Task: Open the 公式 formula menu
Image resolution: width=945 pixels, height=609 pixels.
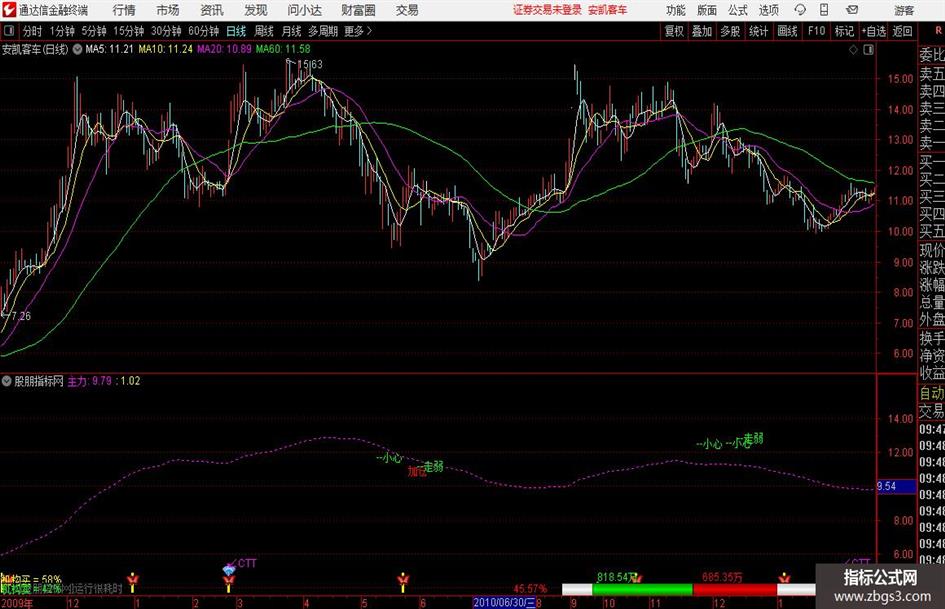Action: click(x=738, y=10)
